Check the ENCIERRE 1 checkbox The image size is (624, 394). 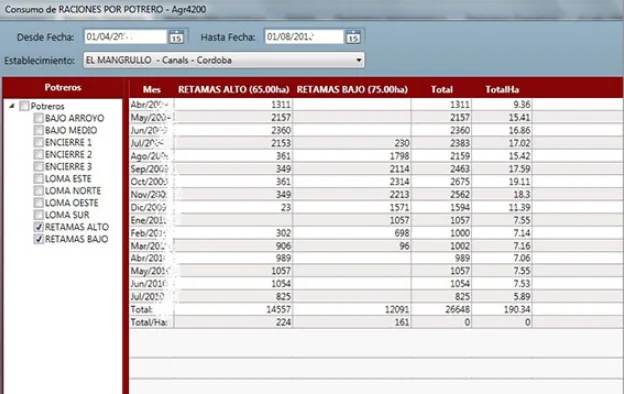[x=39, y=142]
